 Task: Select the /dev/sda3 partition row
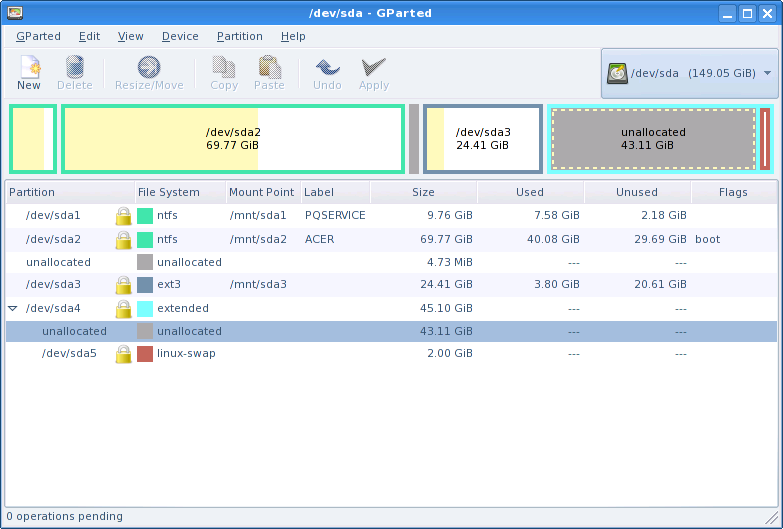click(x=391, y=285)
